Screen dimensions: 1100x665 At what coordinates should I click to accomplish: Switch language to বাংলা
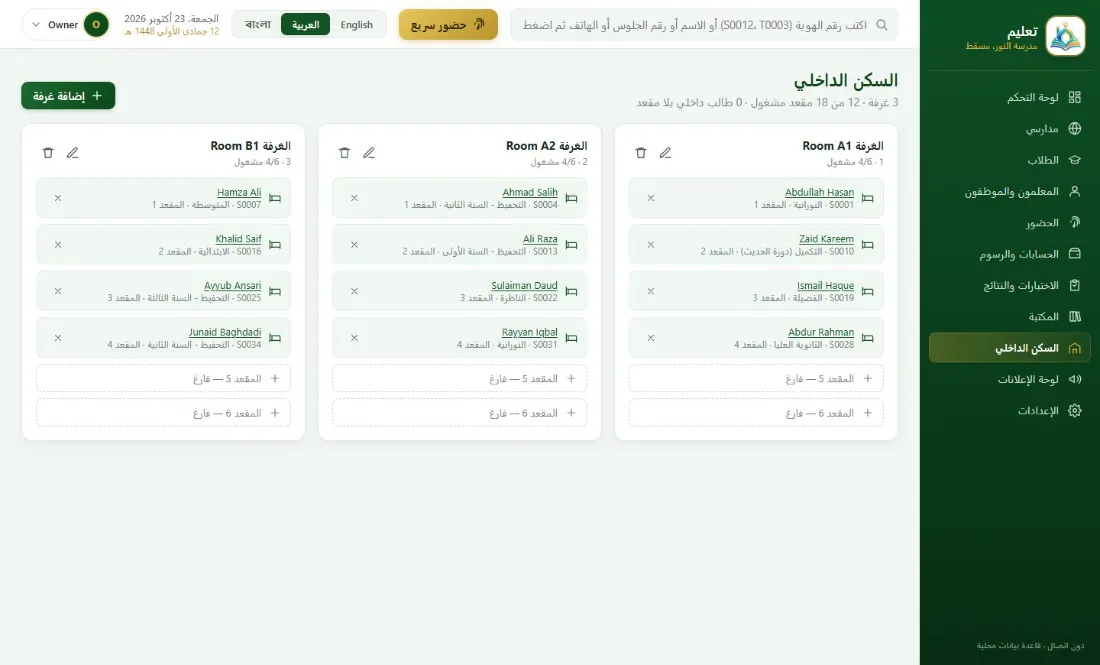coord(257,25)
